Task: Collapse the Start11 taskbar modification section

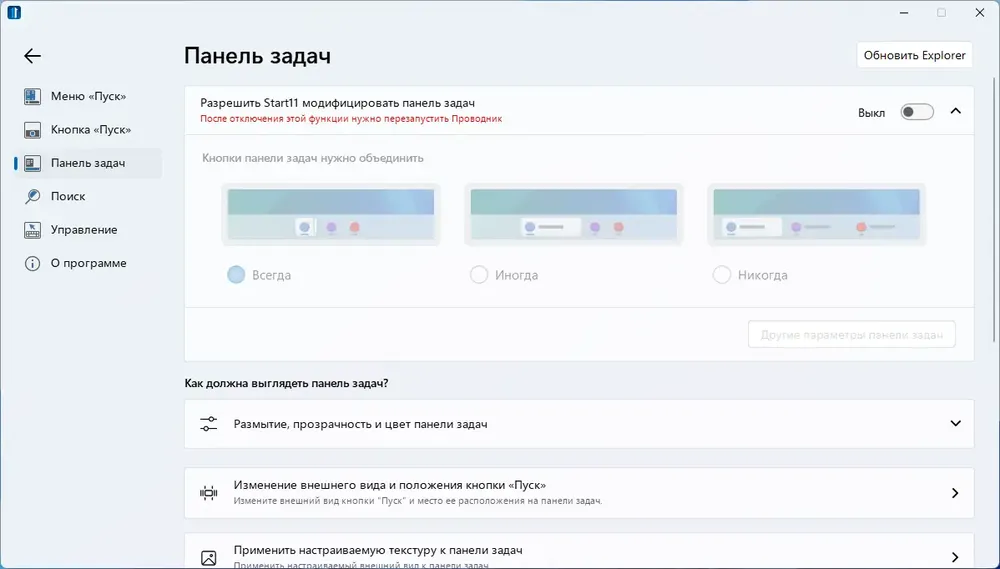Action: 955,111
